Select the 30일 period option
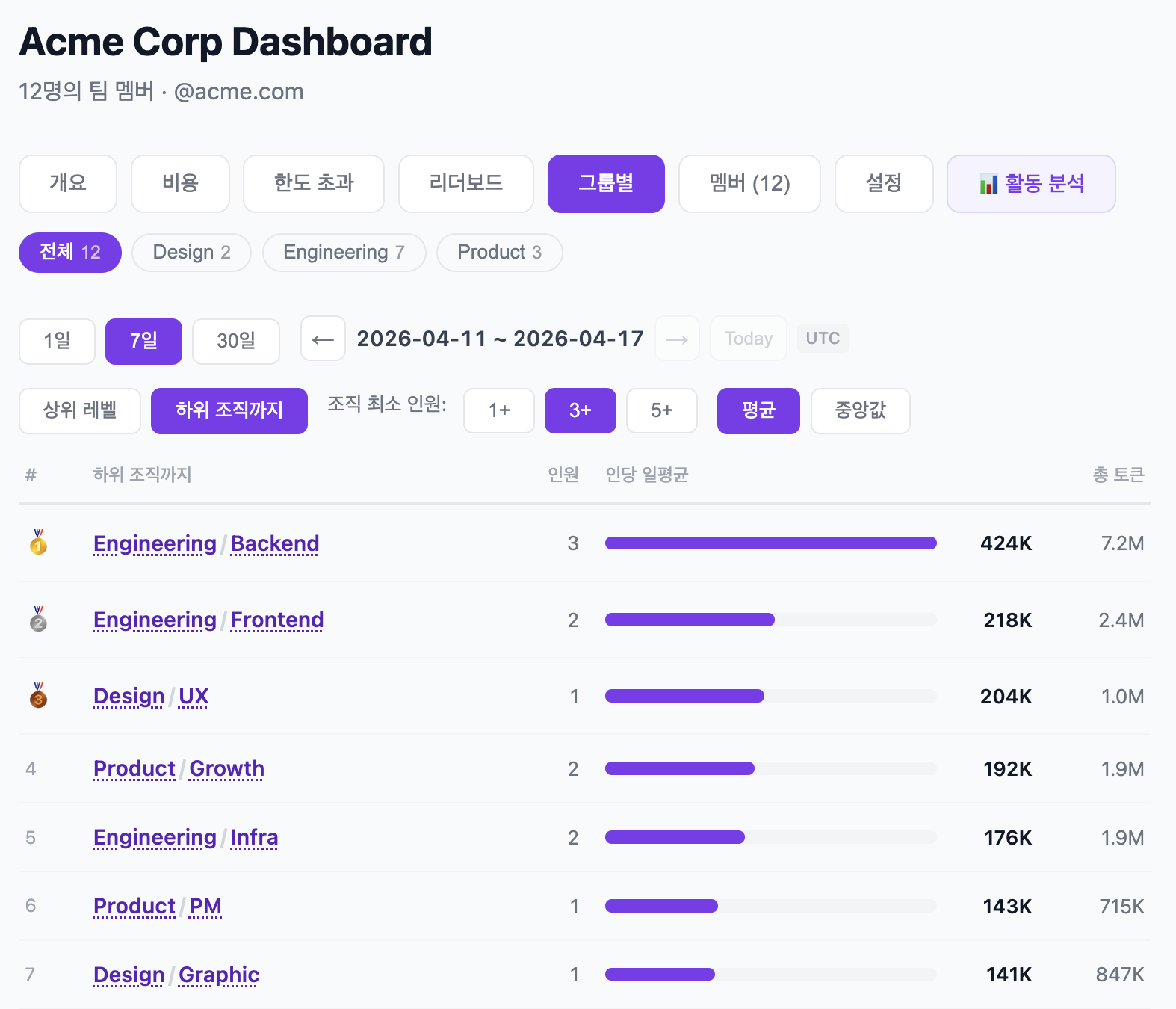 tap(235, 342)
